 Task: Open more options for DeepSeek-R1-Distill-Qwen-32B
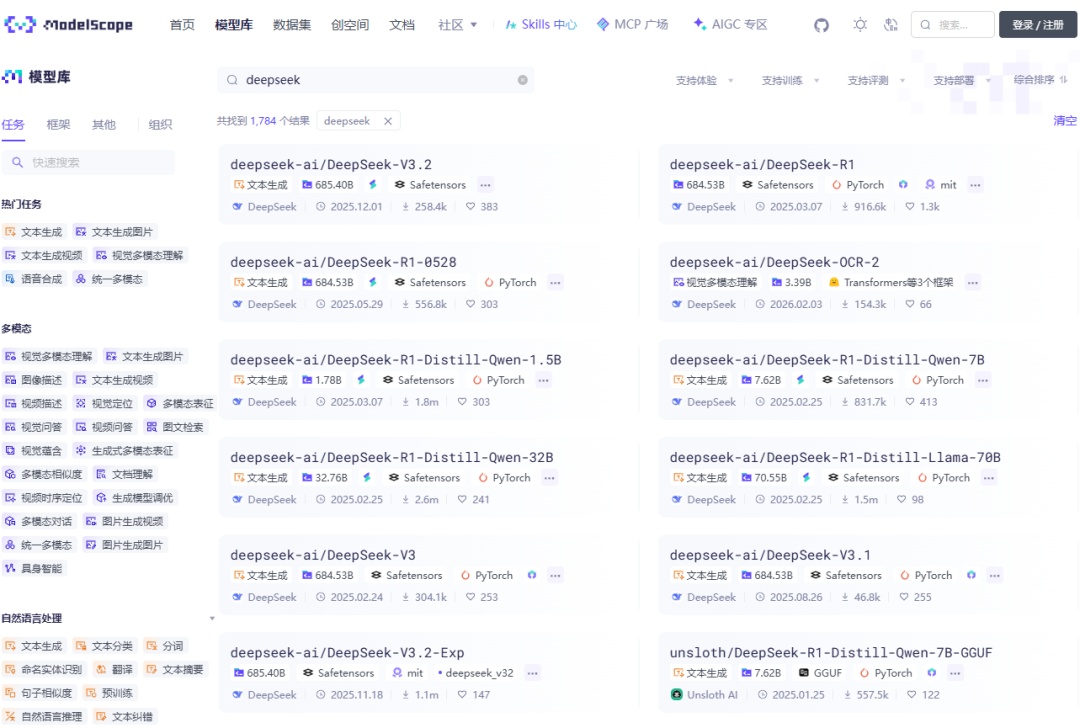(x=549, y=477)
